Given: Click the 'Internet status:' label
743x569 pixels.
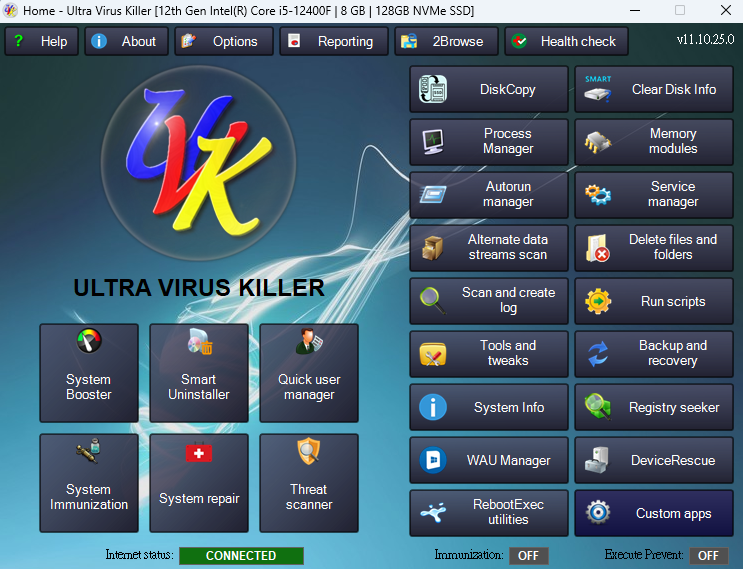Looking at the screenshot, I should click(139, 555).
